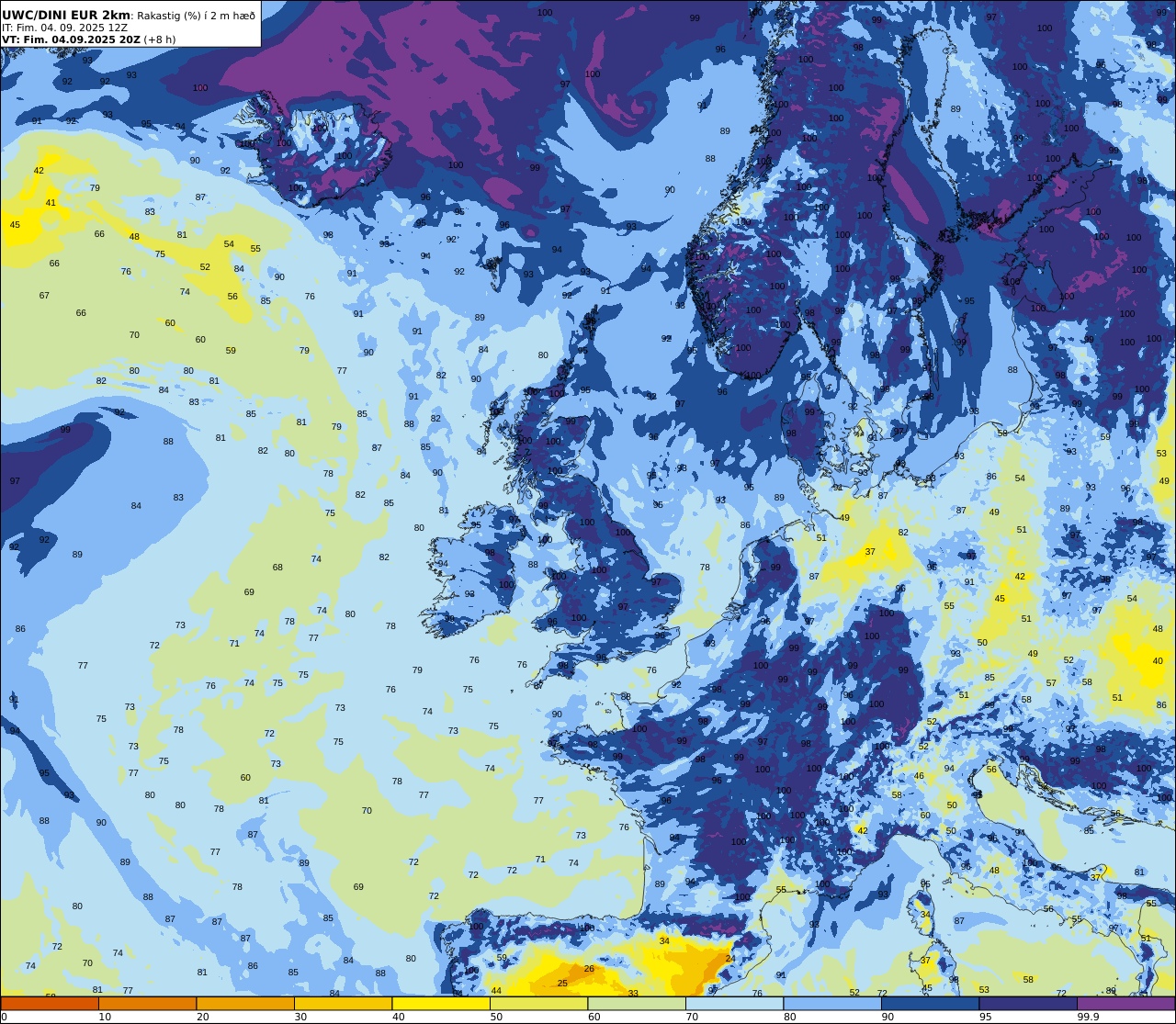Pick the 50–60 yellow-green legend swatch

[x=538, y=1003]
